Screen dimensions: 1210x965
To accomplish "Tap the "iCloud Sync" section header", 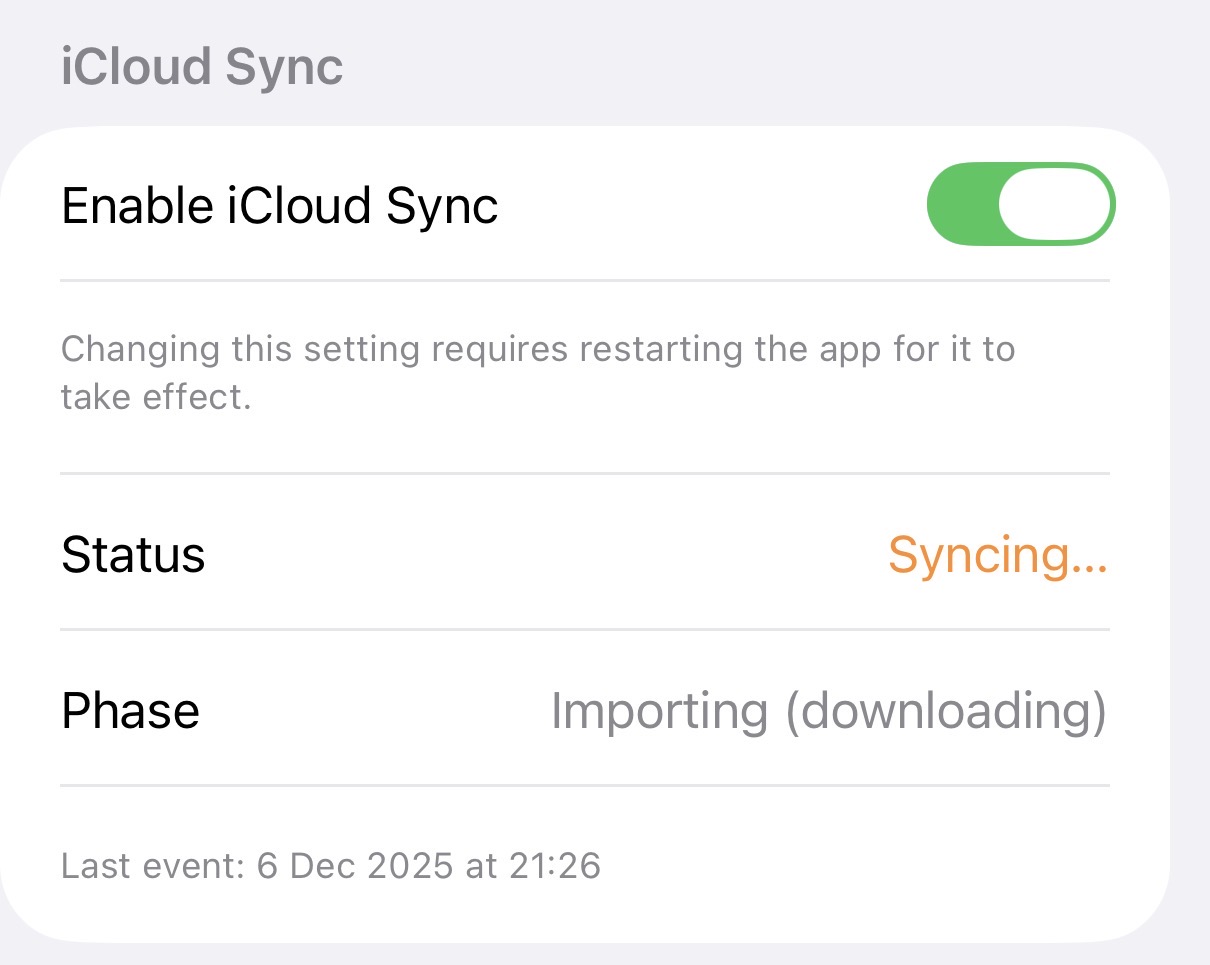I will [202, 67].
